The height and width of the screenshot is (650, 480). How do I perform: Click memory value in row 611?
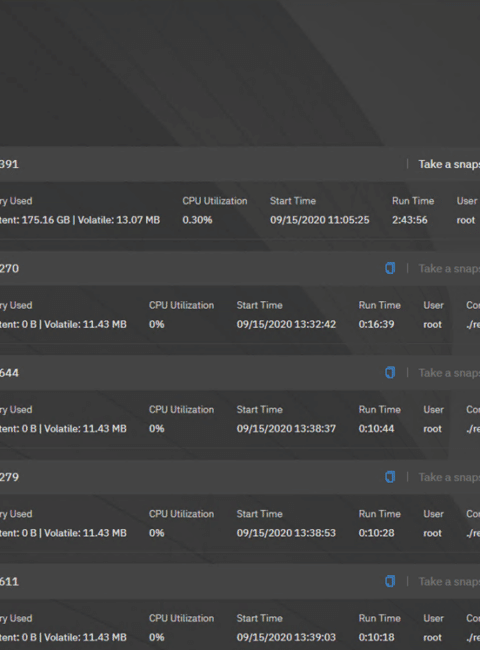(63, 637)
